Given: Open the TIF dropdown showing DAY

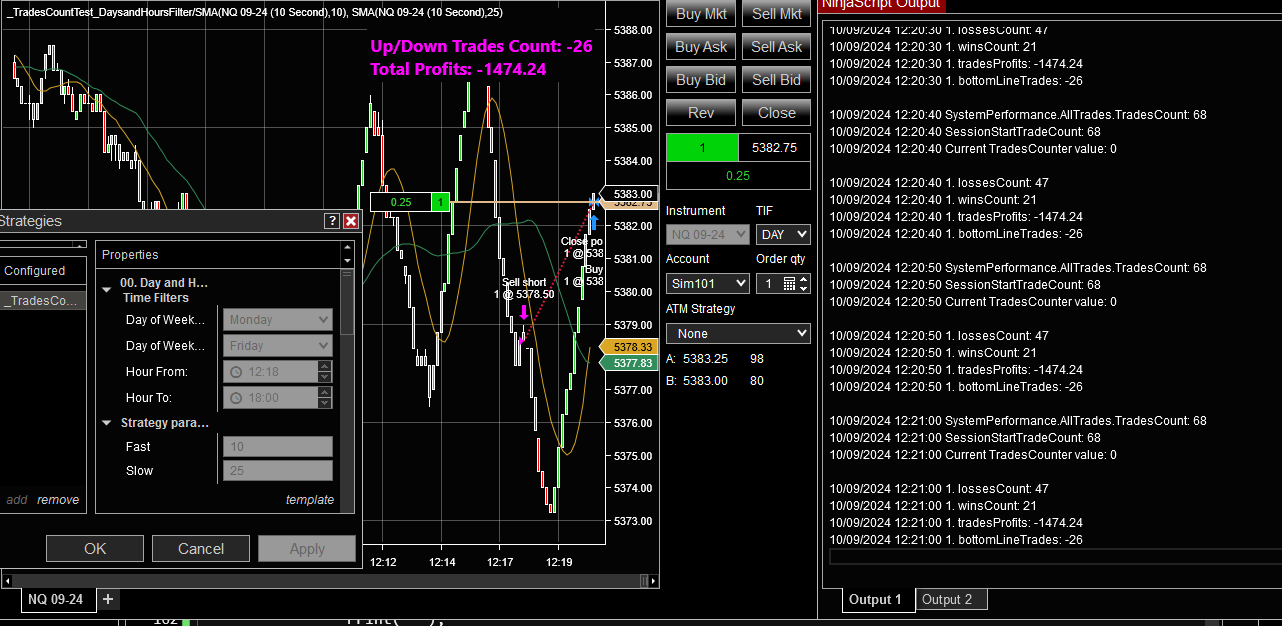Looking at the screenshot, I should pyautogui.click(x=783, y=233).
